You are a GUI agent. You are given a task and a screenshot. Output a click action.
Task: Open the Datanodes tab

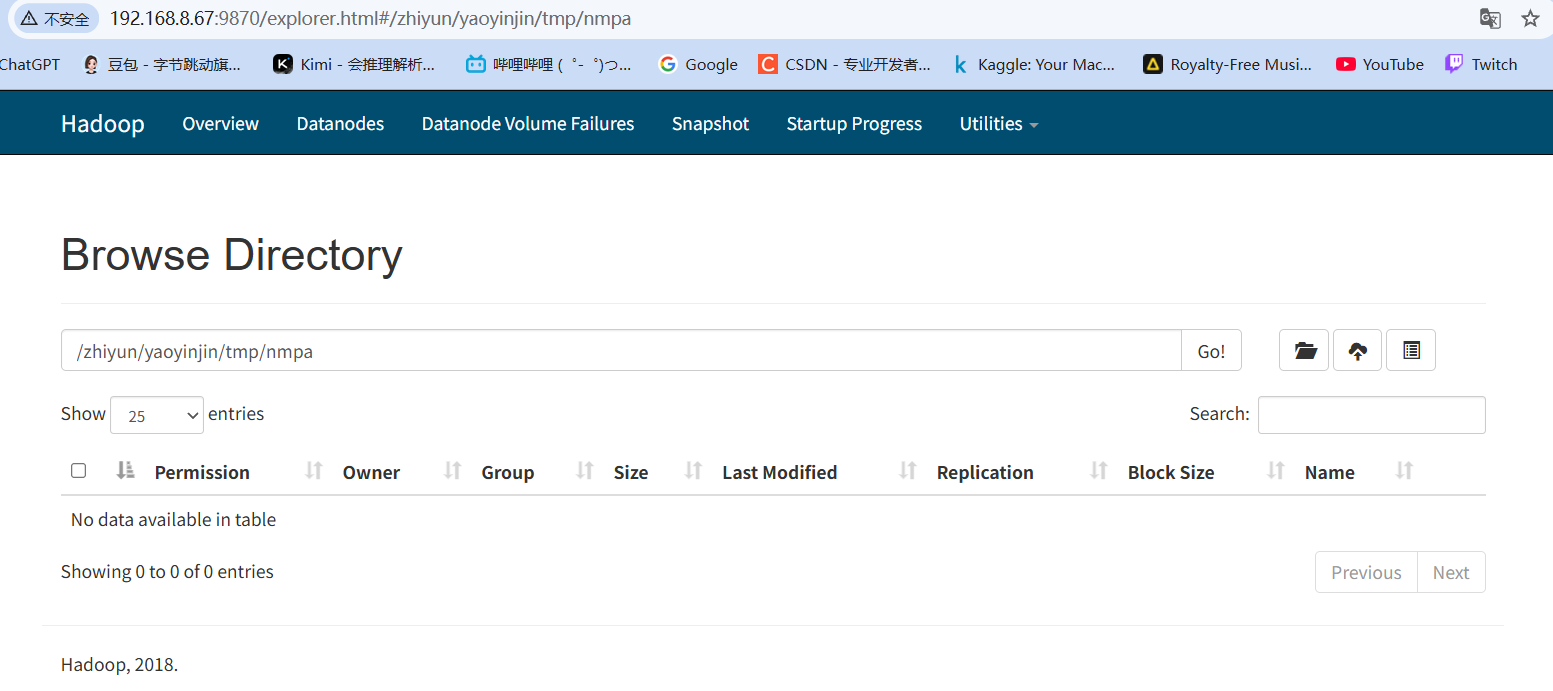click(340, 124)
